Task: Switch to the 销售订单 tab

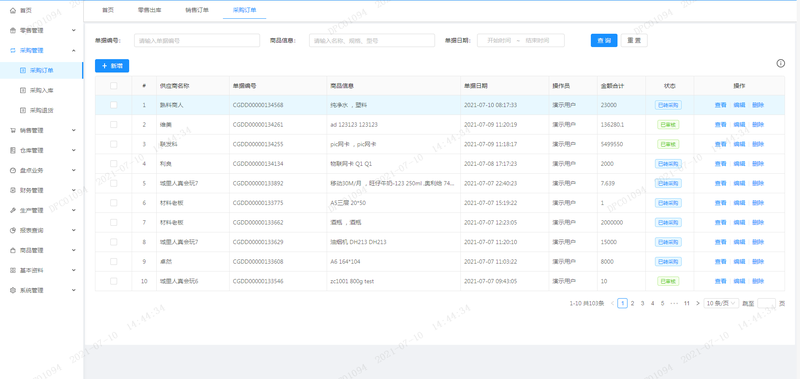Action: pos(197,10)
